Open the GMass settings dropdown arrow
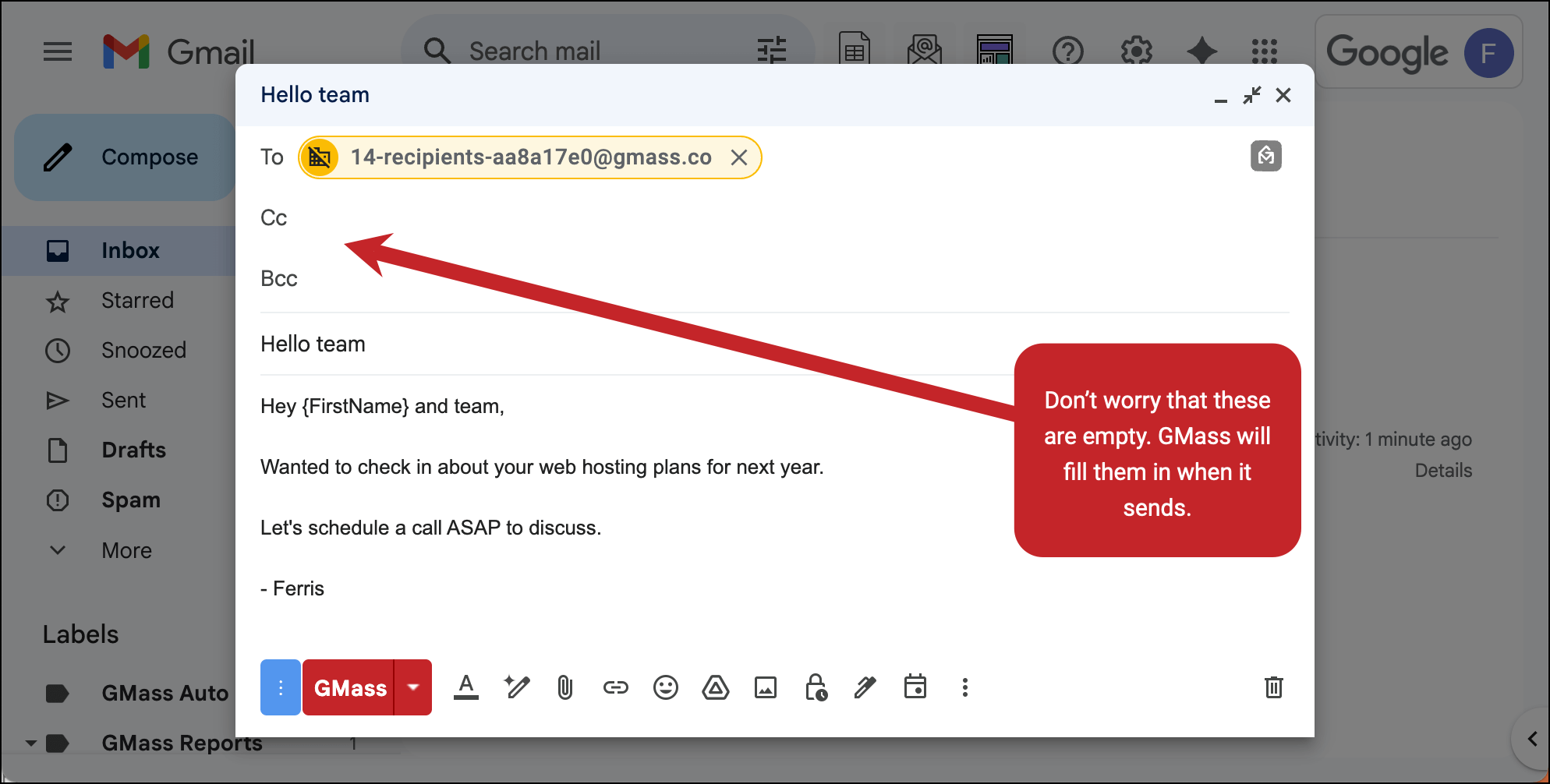 coord(414,687)
